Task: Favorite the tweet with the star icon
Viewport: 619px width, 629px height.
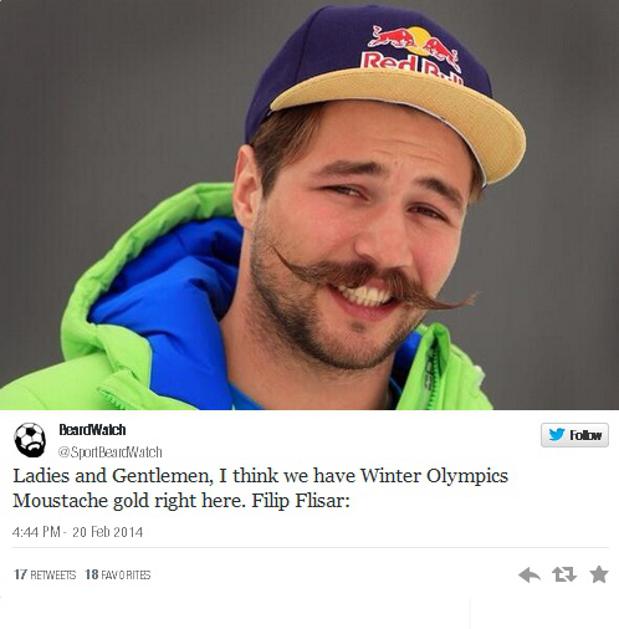Action: (599, 574)
